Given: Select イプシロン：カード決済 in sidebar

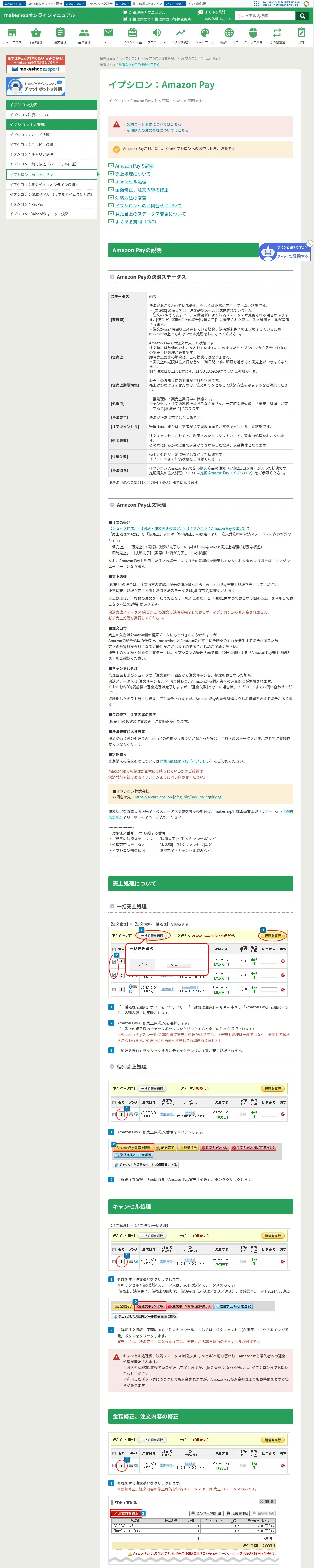Looking at the screenshot, I should coord(52,135).
